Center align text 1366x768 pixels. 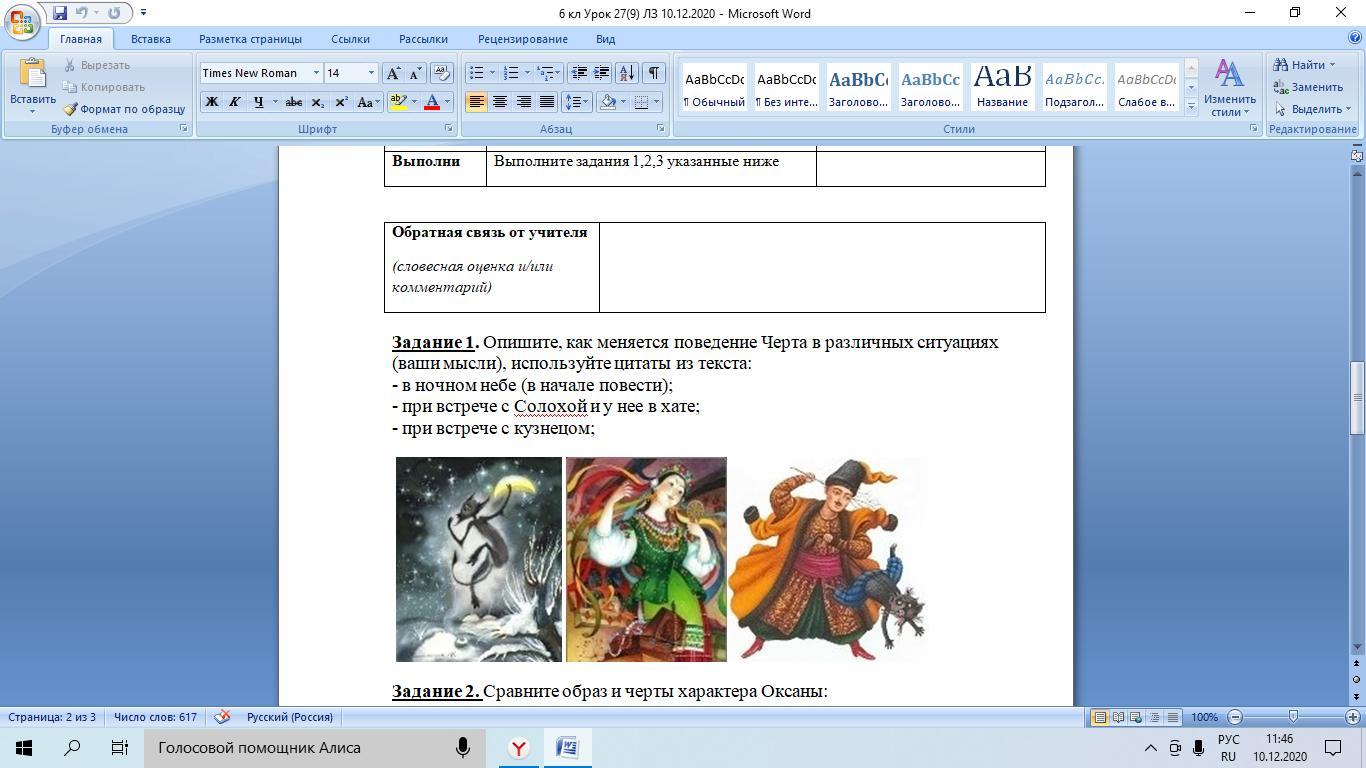(x=499, y=102)
